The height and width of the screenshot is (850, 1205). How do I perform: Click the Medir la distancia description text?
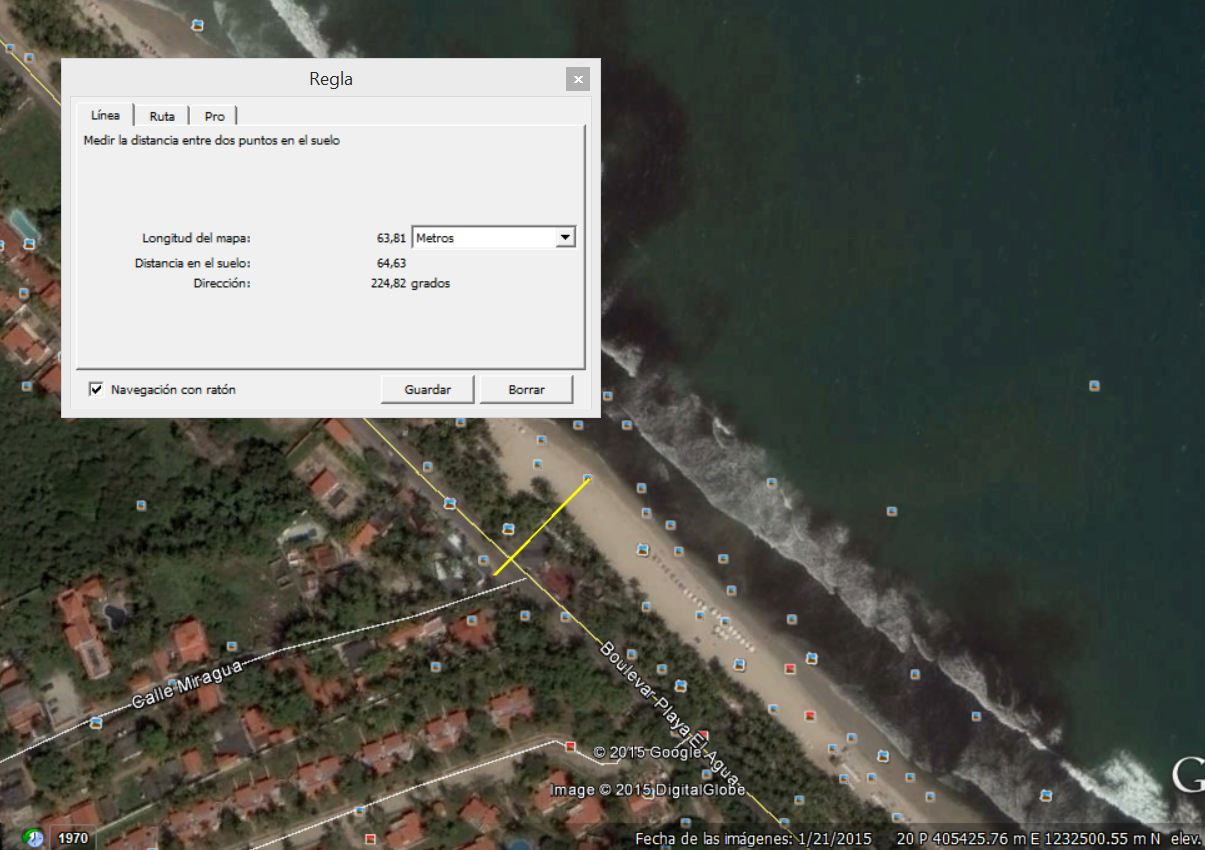(x=211, y=141)
